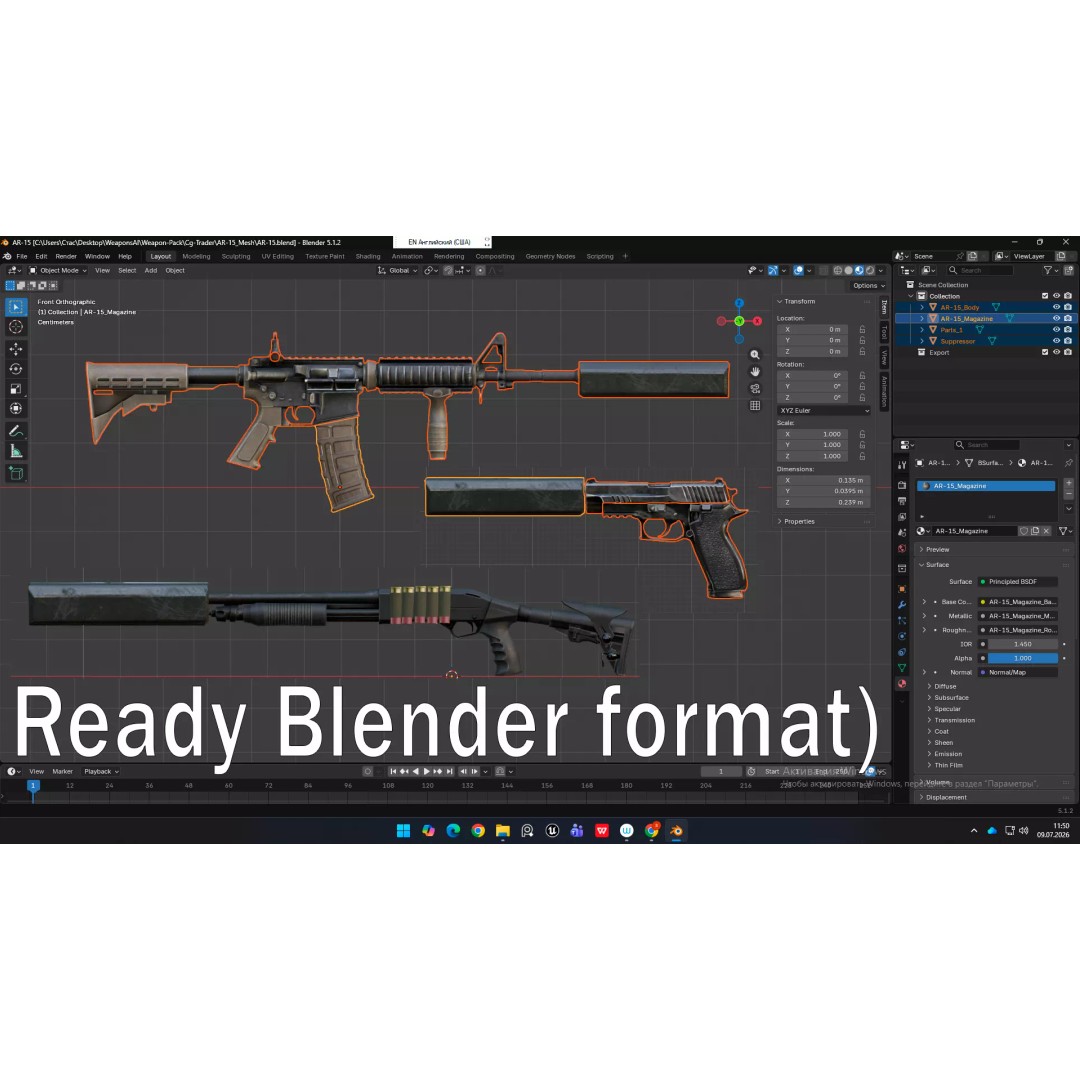The height and width of the screenshot is (1080, 1080).
Task: Switch to the UV Editing workspace tab
Action: pos(278,256)
